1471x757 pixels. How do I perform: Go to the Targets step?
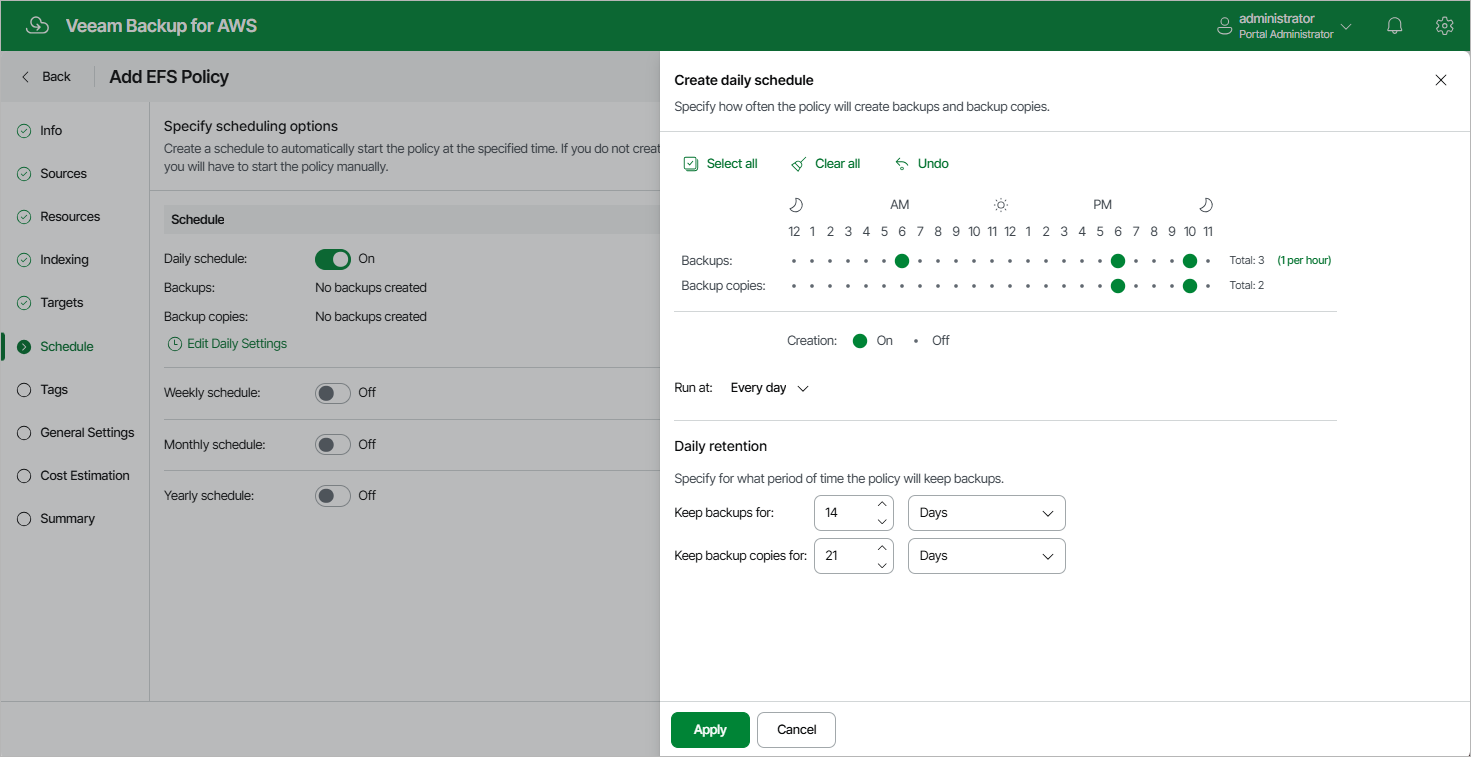(x=62, y=303)
